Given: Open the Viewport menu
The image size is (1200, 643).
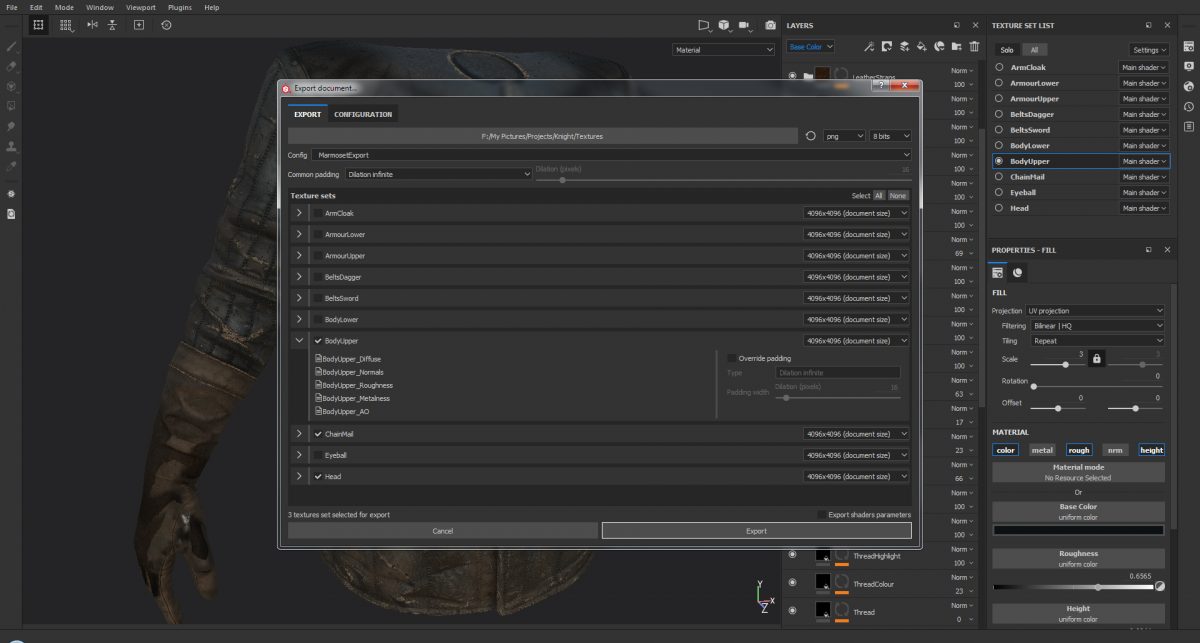Looking at the screenshot, I should point(140,7).
